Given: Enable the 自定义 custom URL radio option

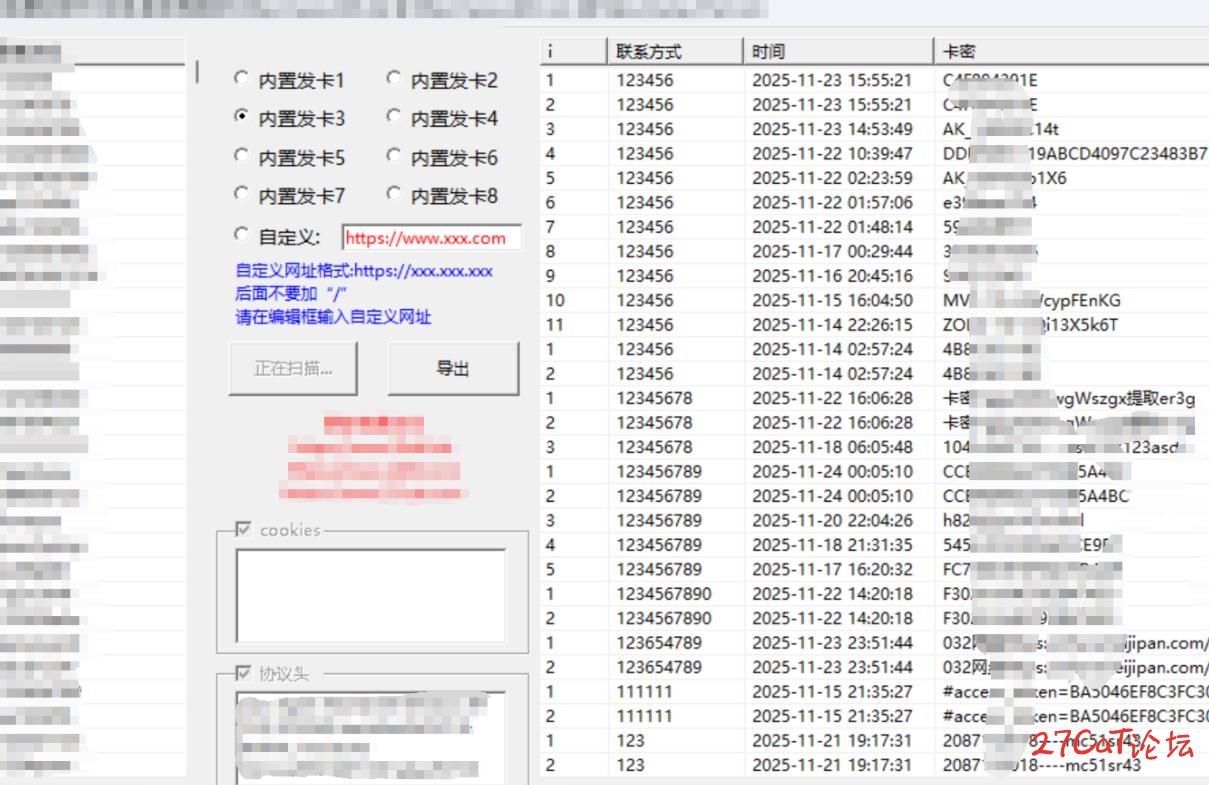Looking at the screenshot, I should tap(241, 236).
